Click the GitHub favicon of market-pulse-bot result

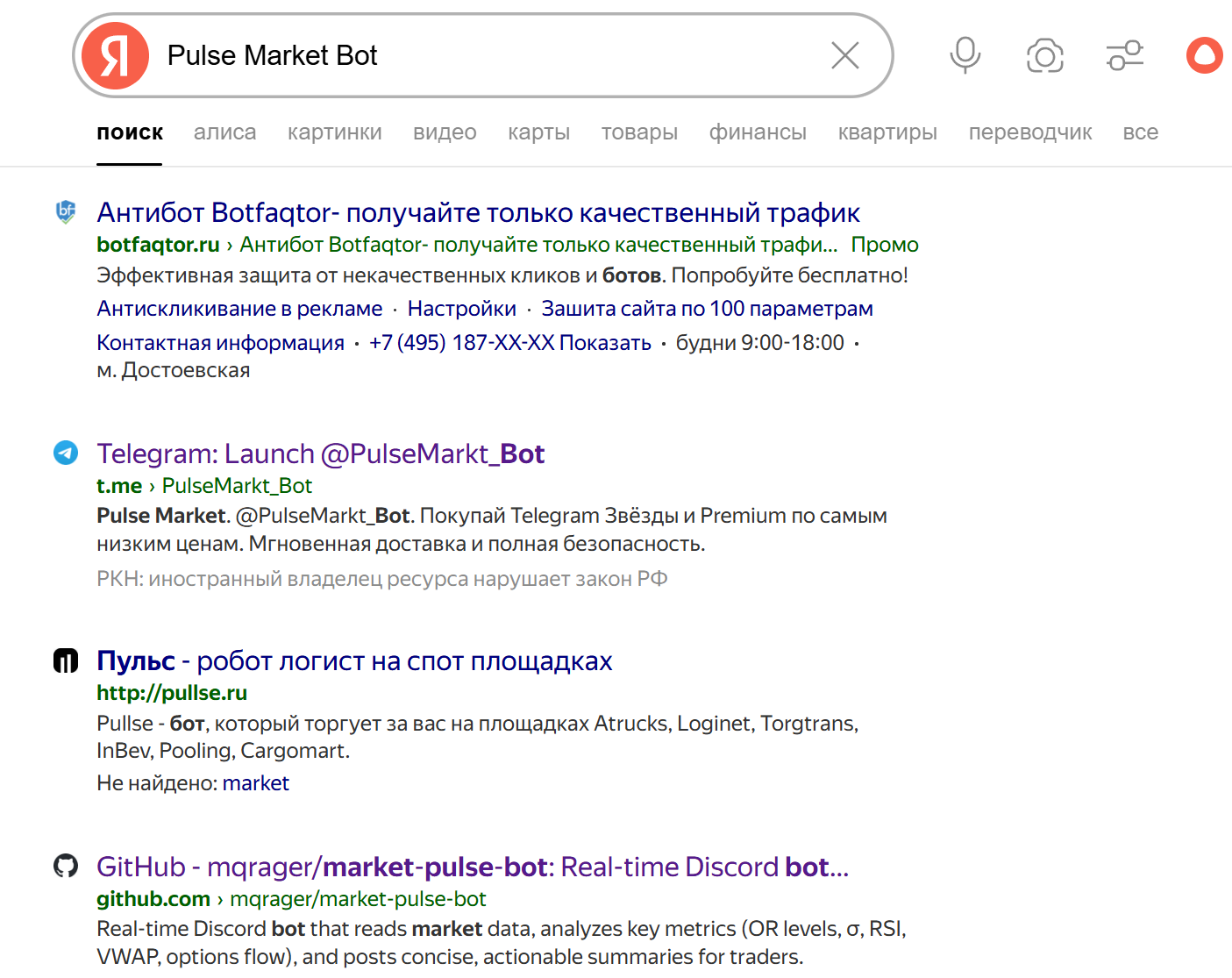point(65,867)
